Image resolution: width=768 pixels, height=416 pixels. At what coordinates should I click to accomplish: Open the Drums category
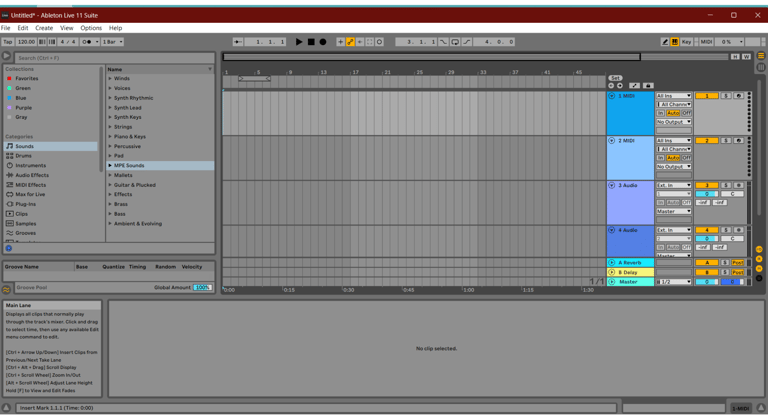tap(23, 156)
